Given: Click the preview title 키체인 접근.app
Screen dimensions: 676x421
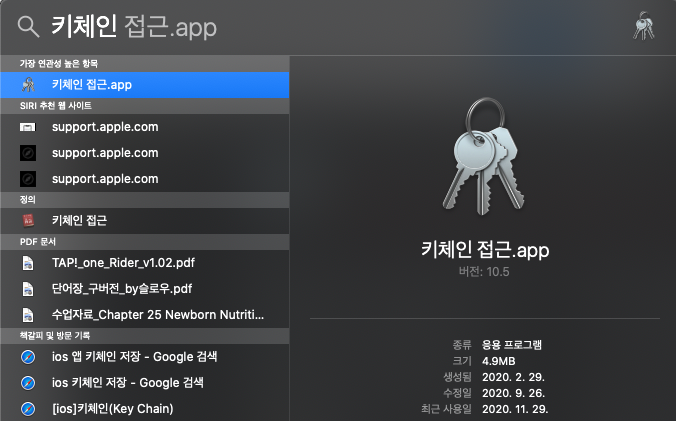Looking at the screenshot, I should point(485,250).
